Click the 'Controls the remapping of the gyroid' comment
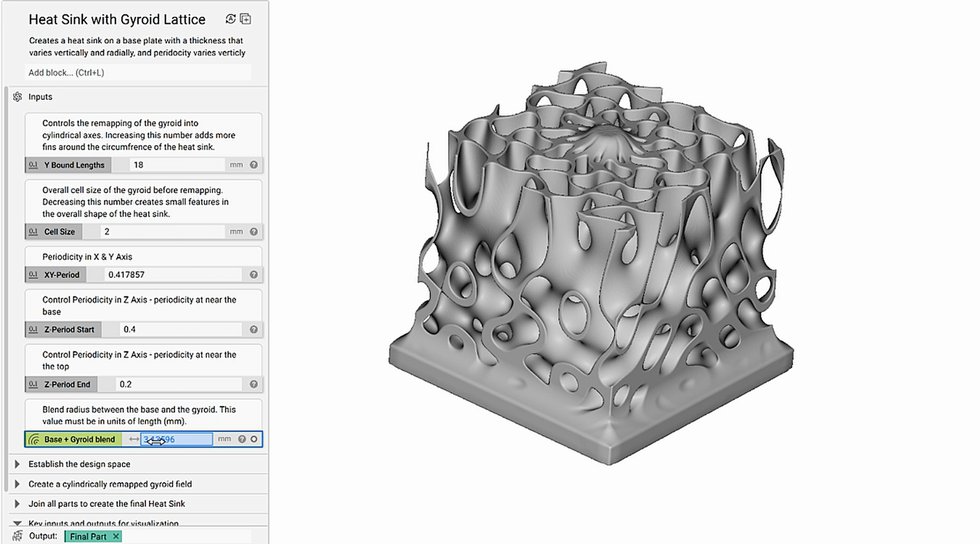 click(x=139, y=135)
